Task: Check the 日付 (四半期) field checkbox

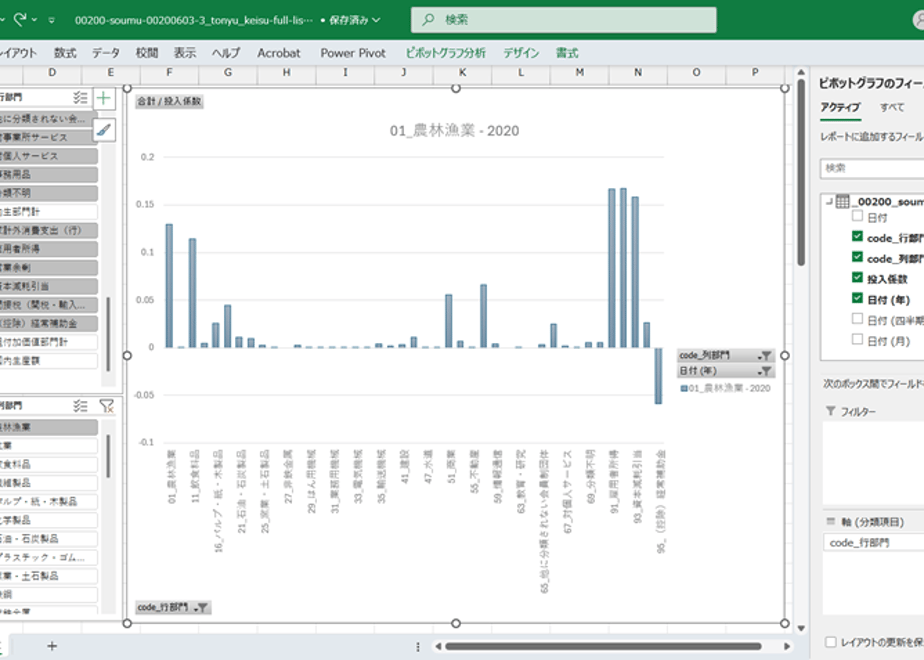Action: click(x=857, y=319)
